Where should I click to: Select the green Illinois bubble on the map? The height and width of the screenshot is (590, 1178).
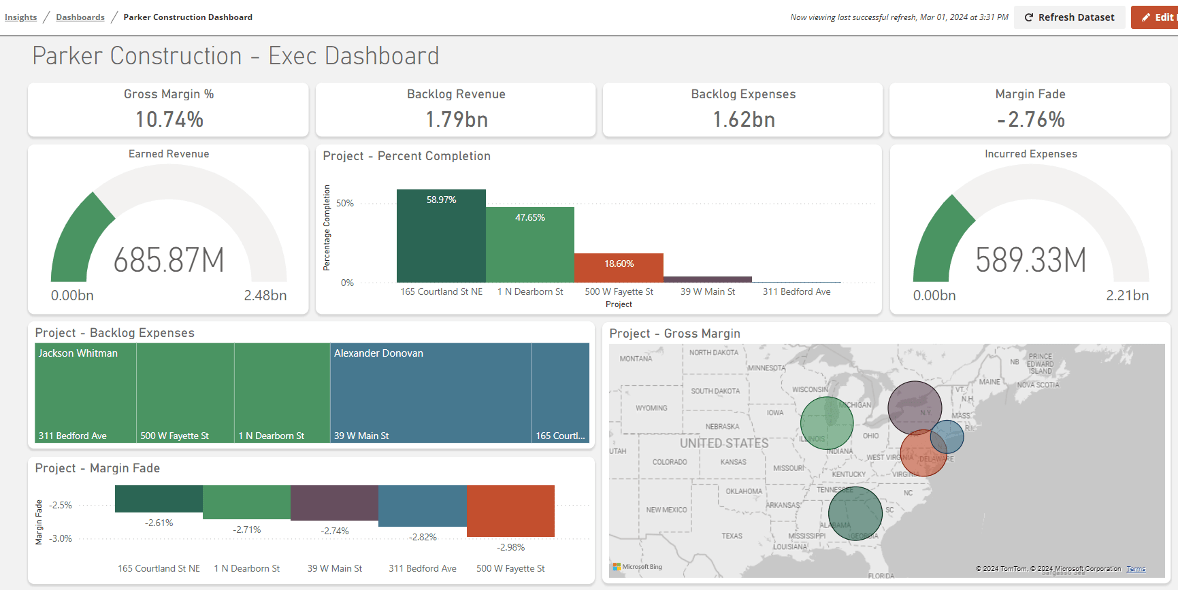pyautogui.click(x=826, y=423)
